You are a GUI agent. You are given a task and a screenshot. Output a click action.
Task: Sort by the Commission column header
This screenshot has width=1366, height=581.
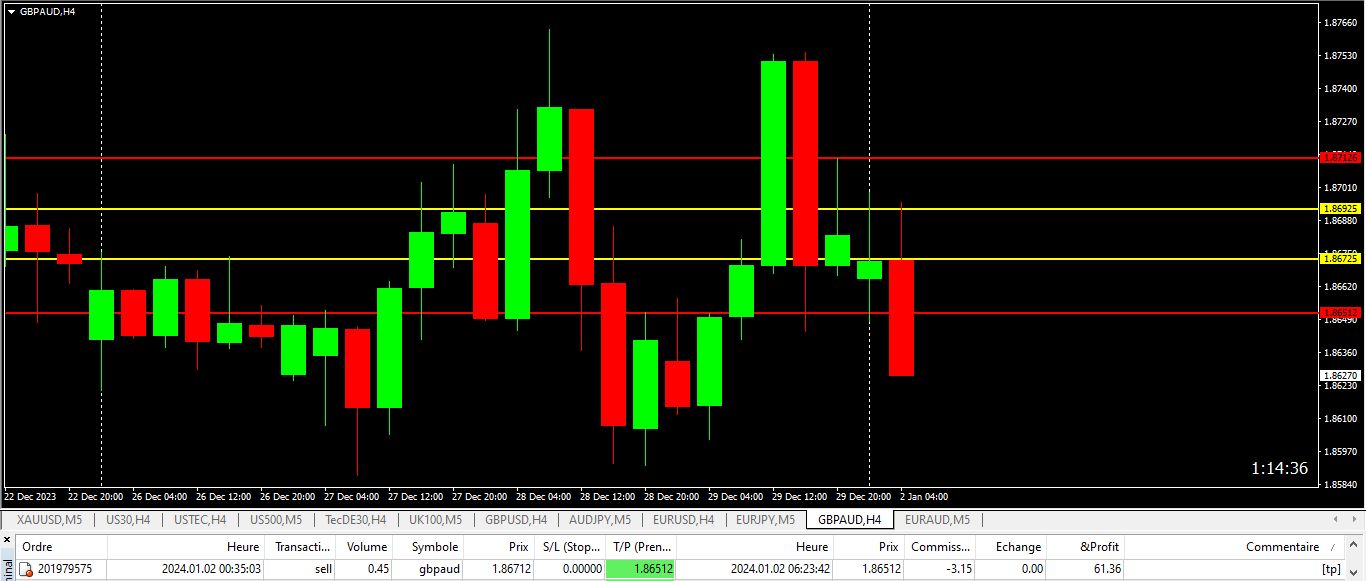(x=940, y=547)
